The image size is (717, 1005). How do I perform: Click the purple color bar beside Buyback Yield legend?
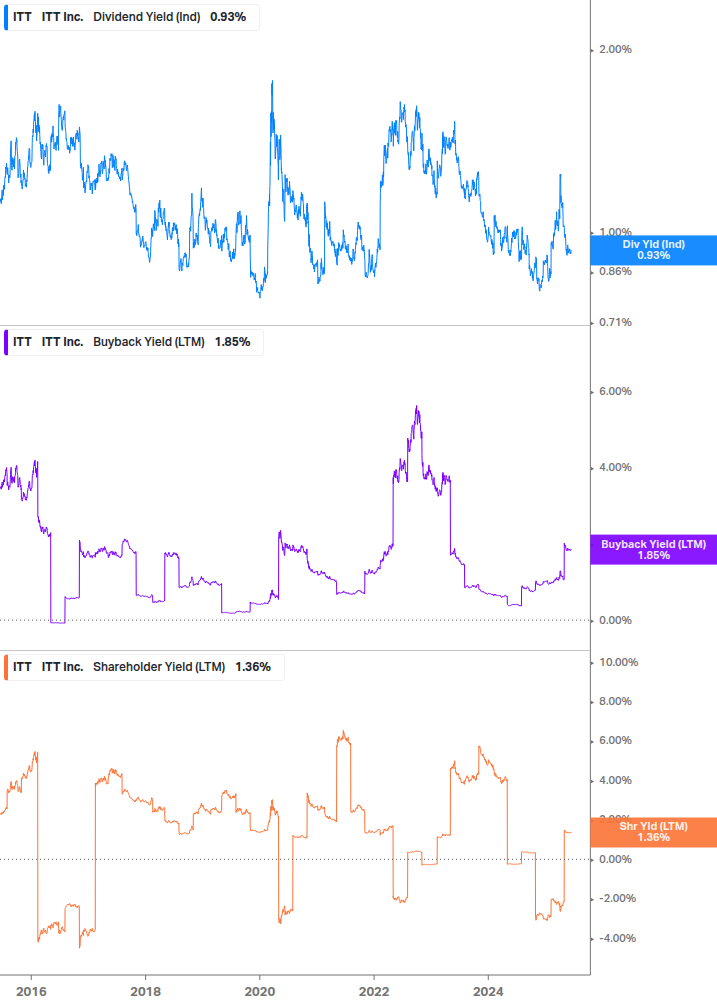pos(6,342)
